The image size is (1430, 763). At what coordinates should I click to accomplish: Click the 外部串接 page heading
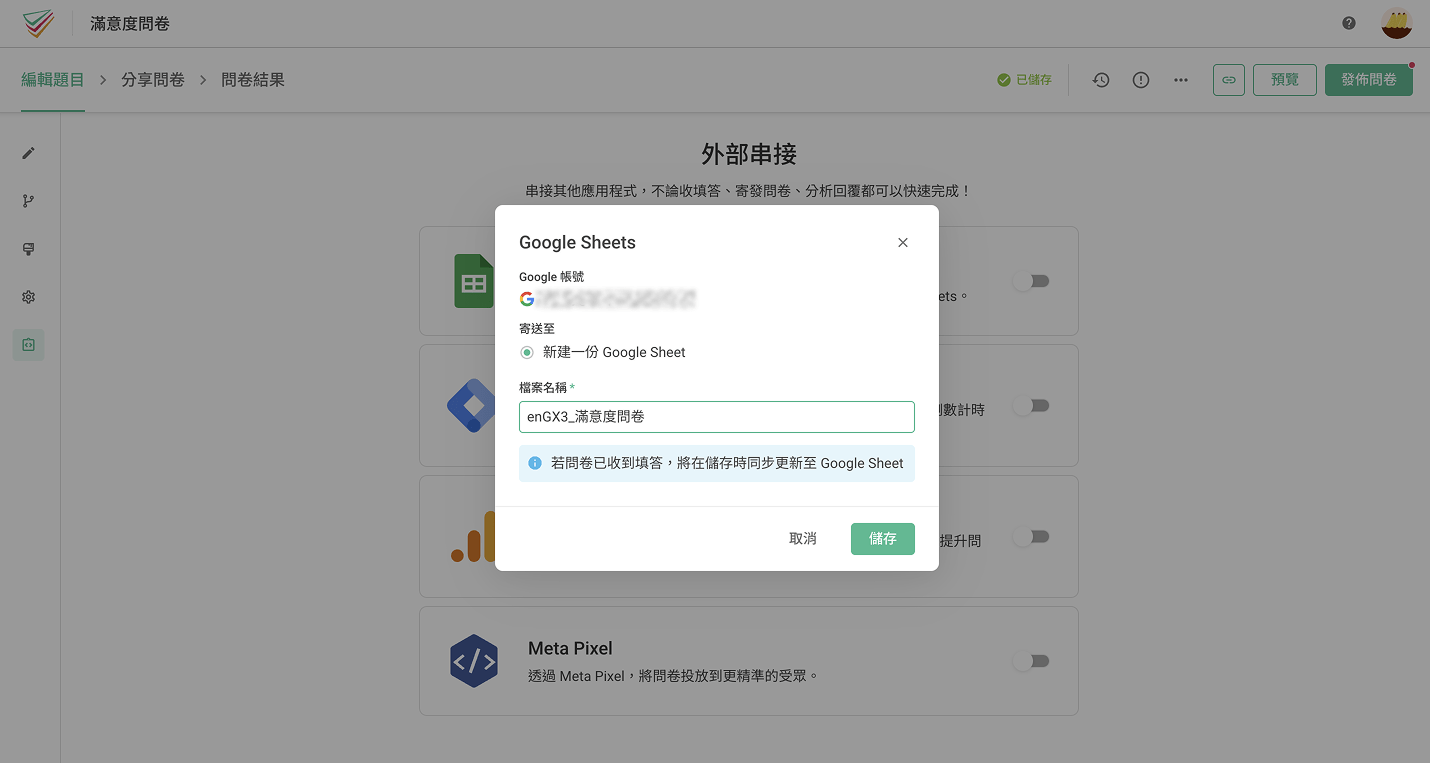coord(749,154)
